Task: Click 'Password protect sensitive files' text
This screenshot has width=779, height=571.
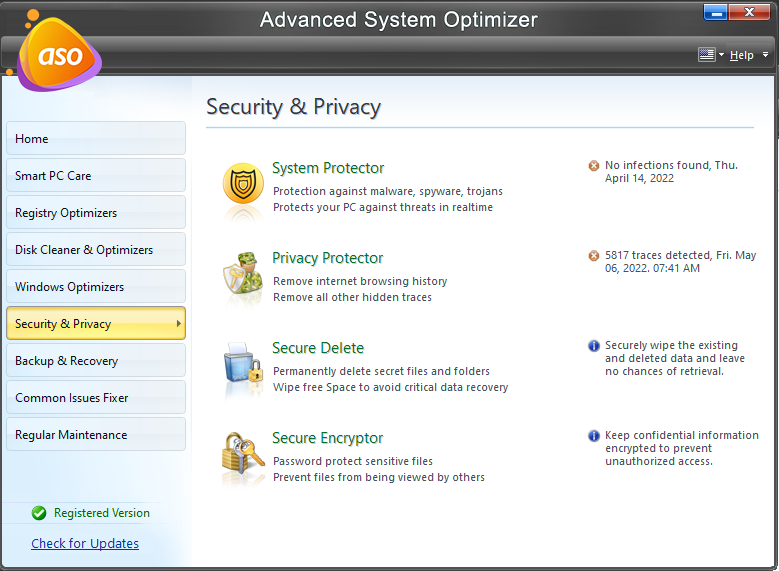Action: [353, 461]
